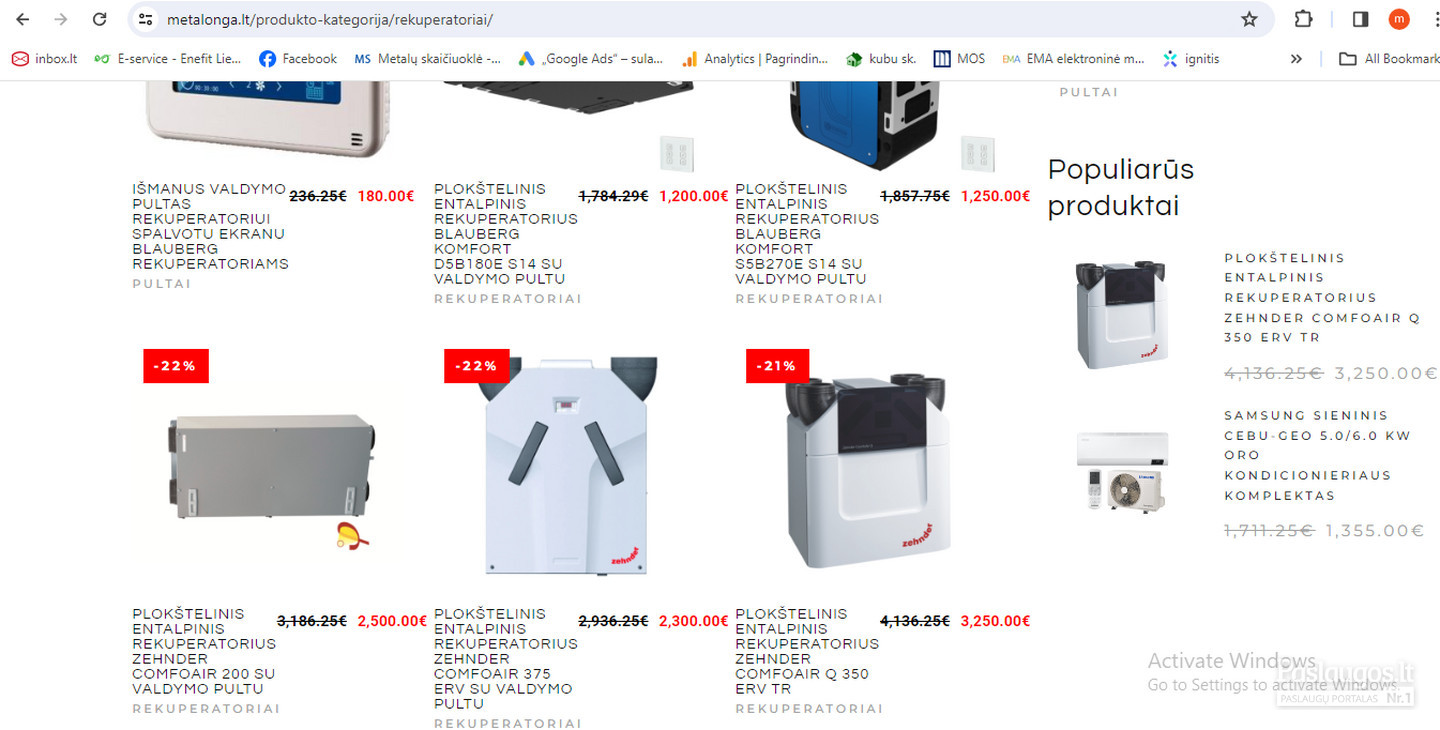Open the Samsung Cebu-Geo air conditioner thumbnail
Image resolution: width=1440 pixels, height=730 pixels.
1123,471
